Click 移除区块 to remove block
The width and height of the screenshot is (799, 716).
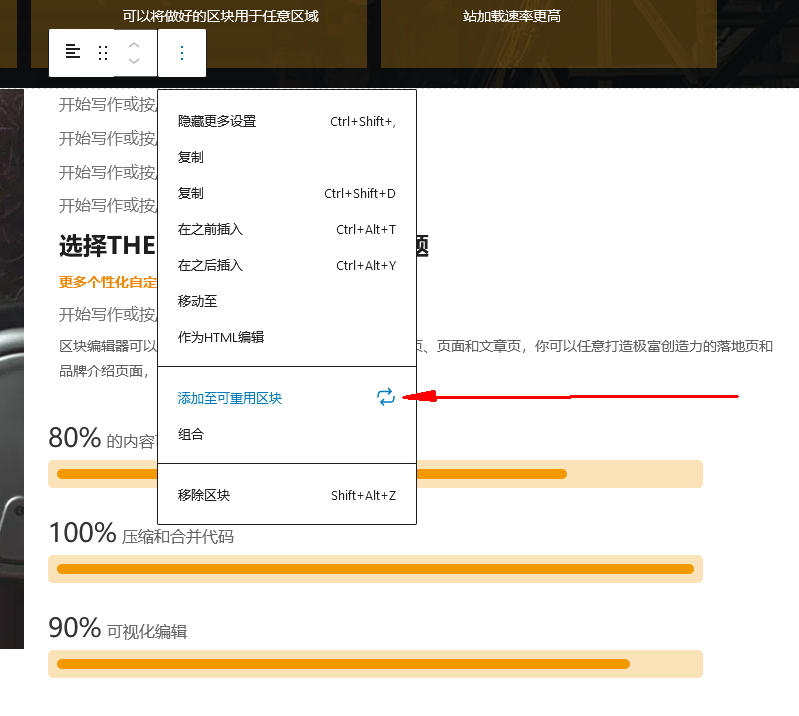coord(287,495)
